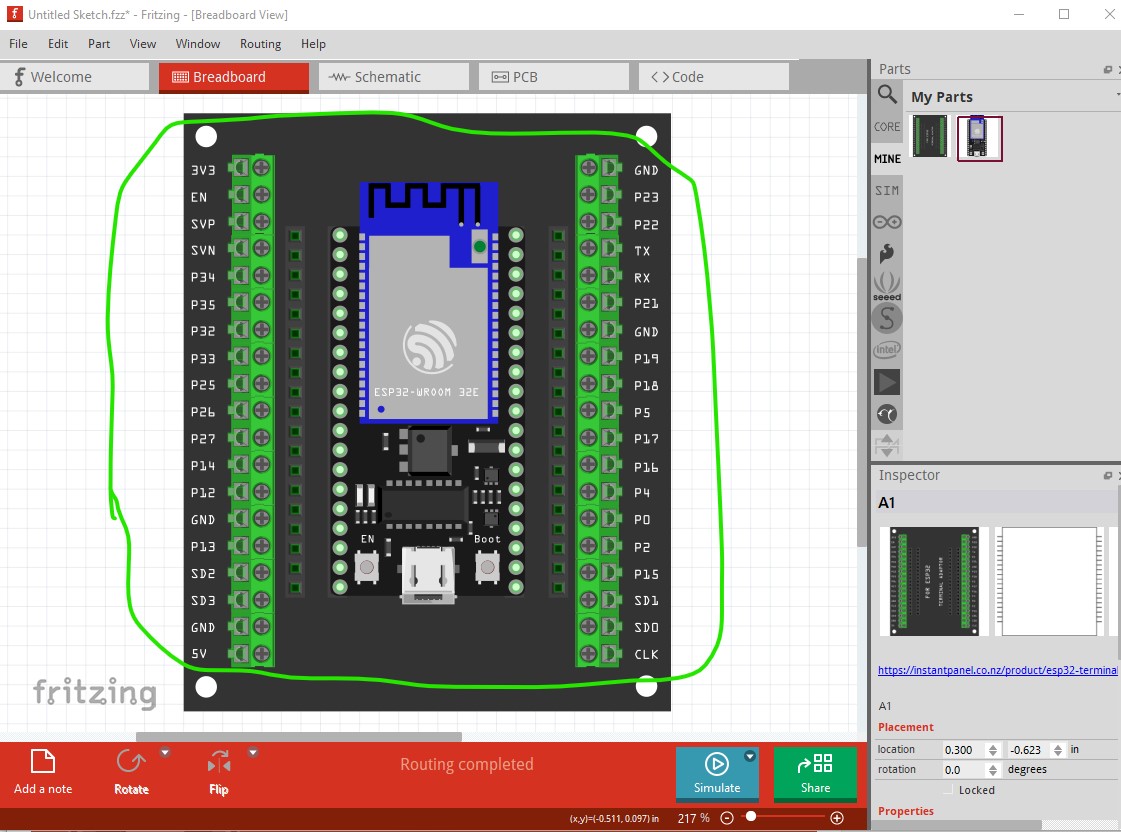Toggle the Locked checkbox
1121x832 pixels.
coord(948,790)
